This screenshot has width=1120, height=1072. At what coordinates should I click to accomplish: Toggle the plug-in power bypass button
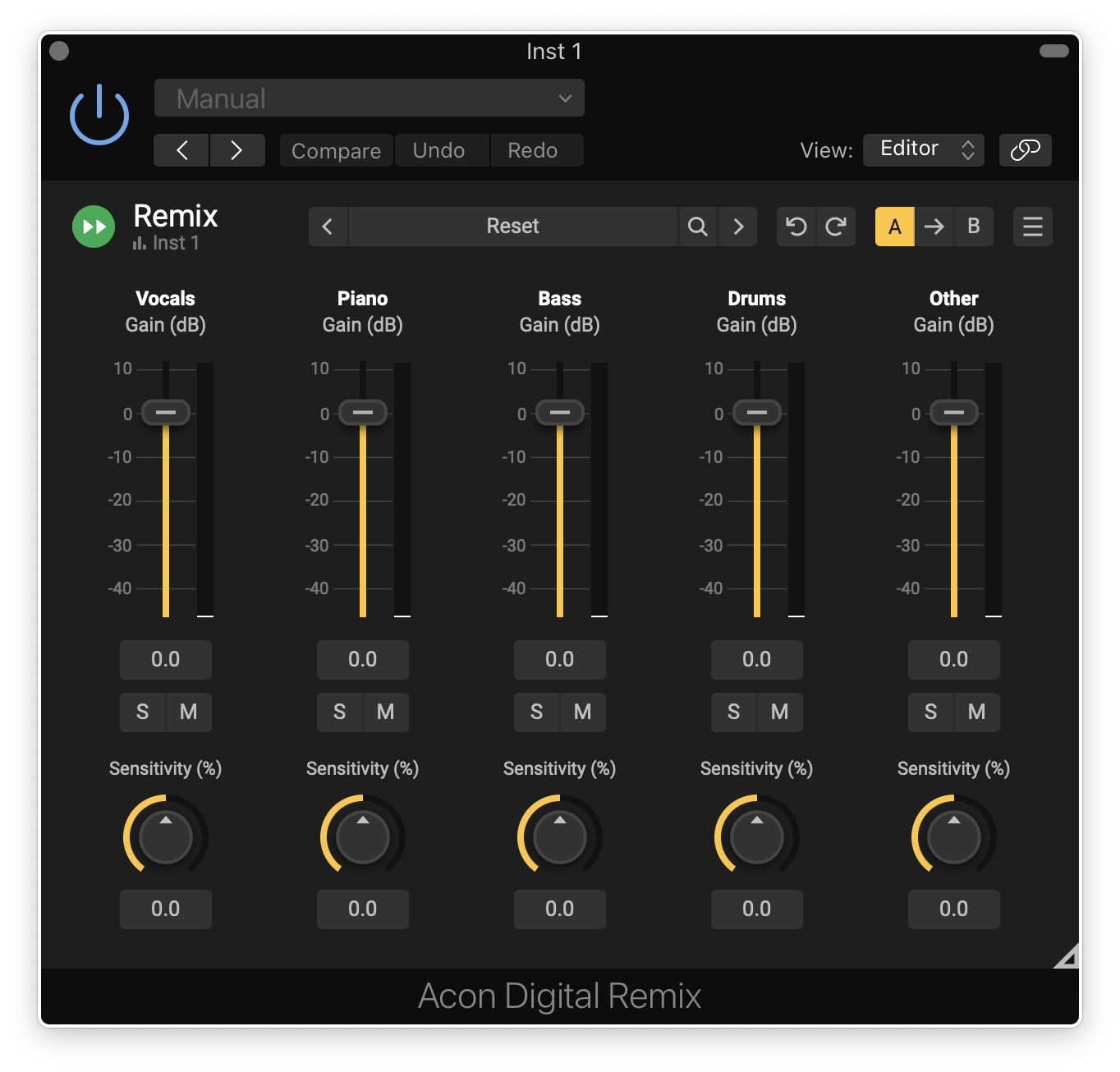[x=99, y=115]
